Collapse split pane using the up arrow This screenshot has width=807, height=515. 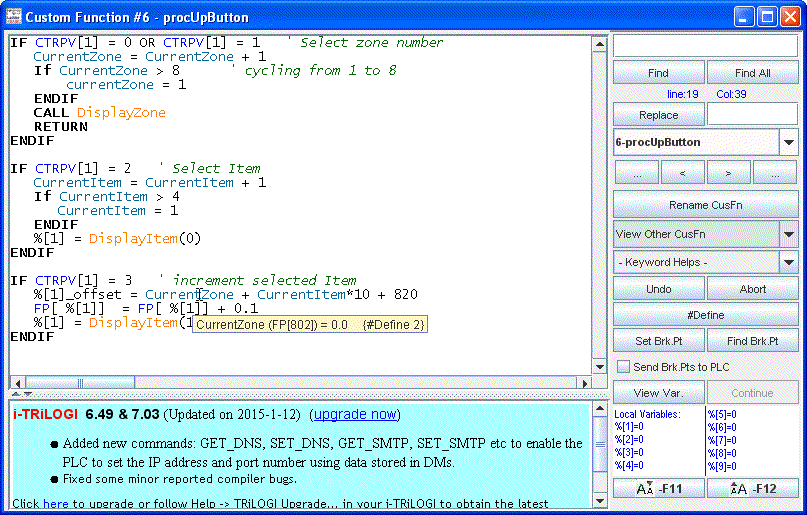click(14, 395)
